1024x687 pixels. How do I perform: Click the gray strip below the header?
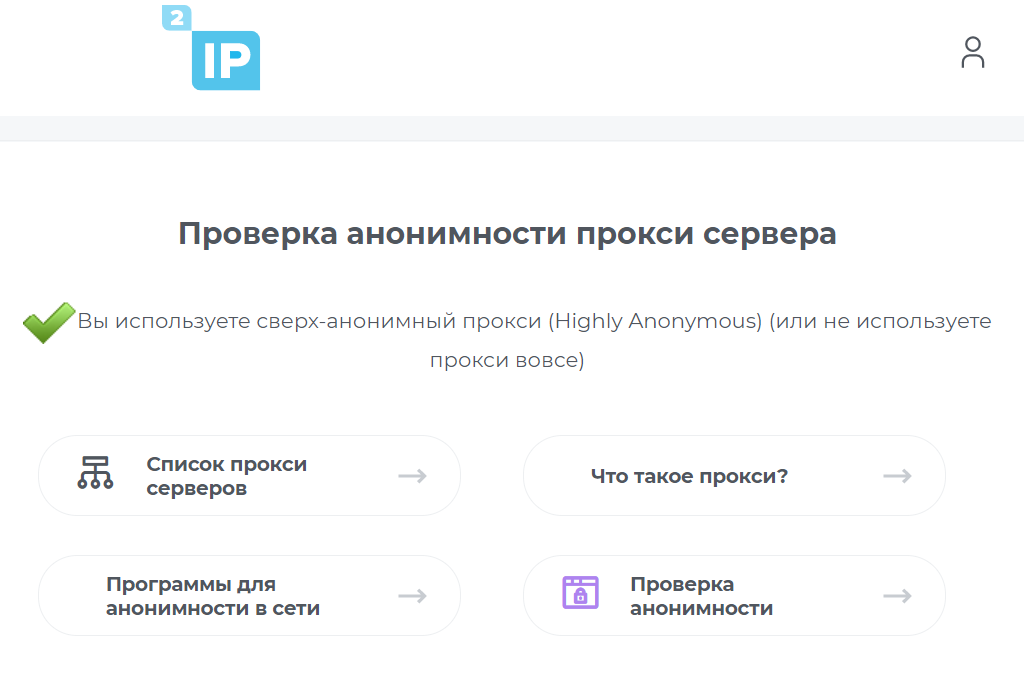click(512, 128)
